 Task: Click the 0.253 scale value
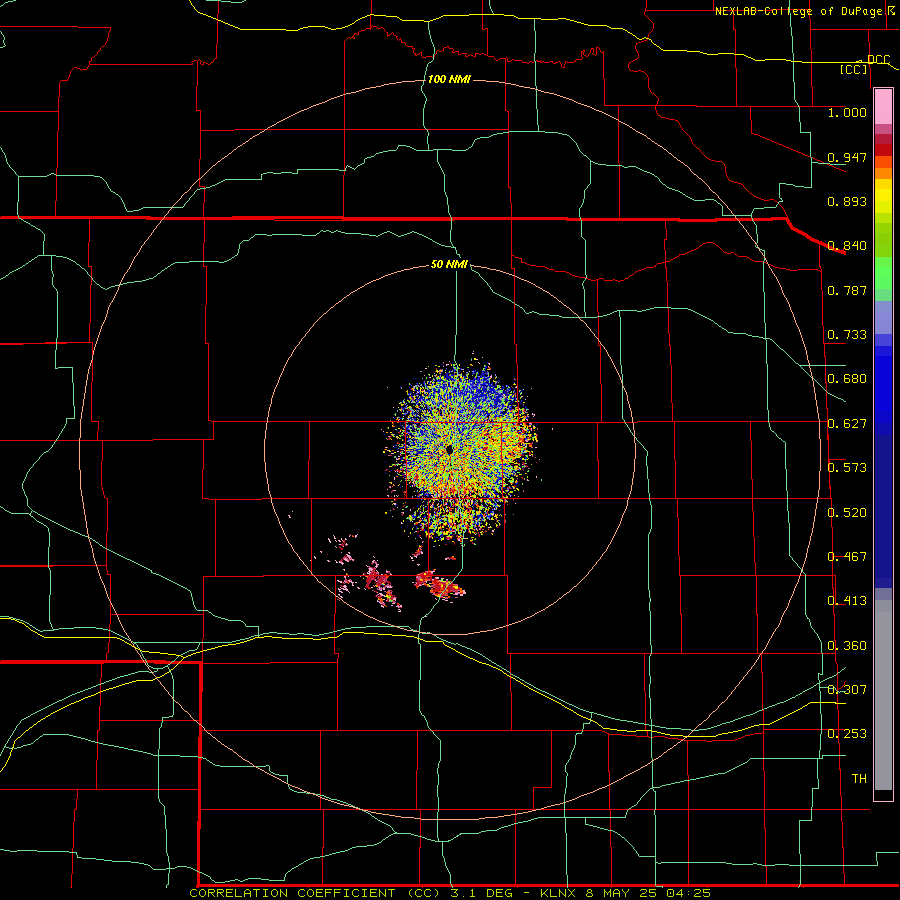(847, 734)
